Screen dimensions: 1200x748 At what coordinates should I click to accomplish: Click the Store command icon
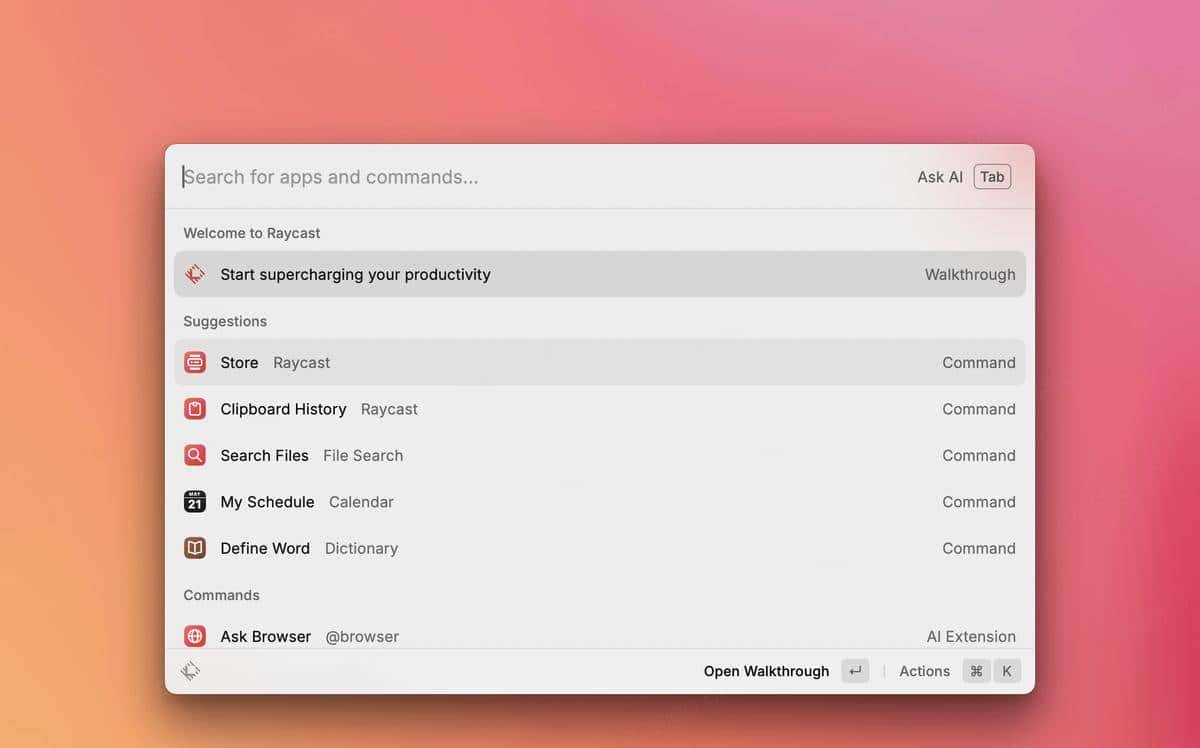(x=194, y=362)
